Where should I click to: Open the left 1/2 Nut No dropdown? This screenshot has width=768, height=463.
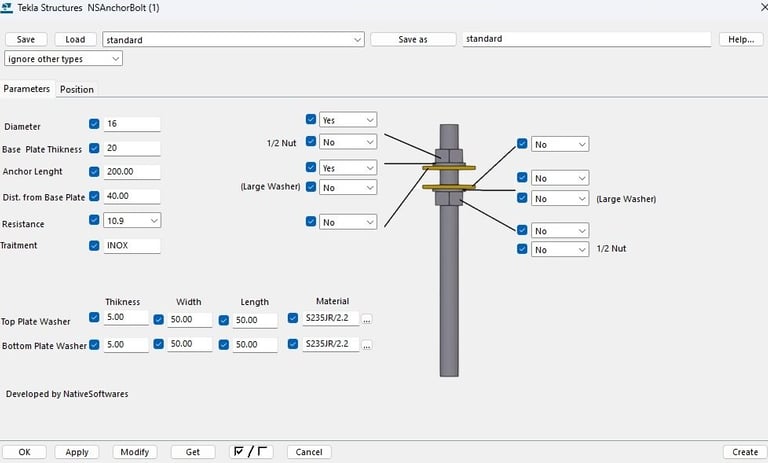(x=348, y=142)
